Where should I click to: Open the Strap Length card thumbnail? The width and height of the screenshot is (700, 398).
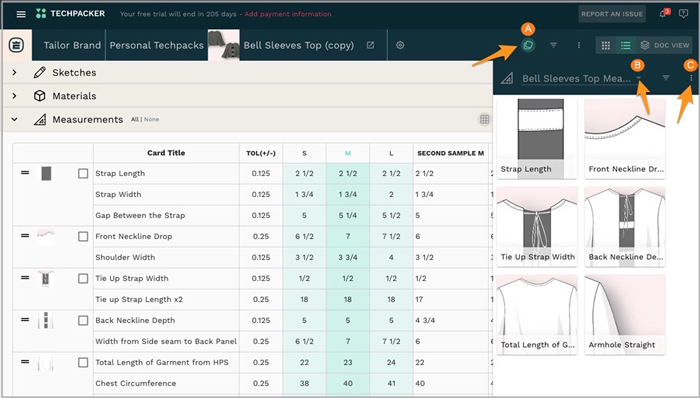tap(537, 138)
